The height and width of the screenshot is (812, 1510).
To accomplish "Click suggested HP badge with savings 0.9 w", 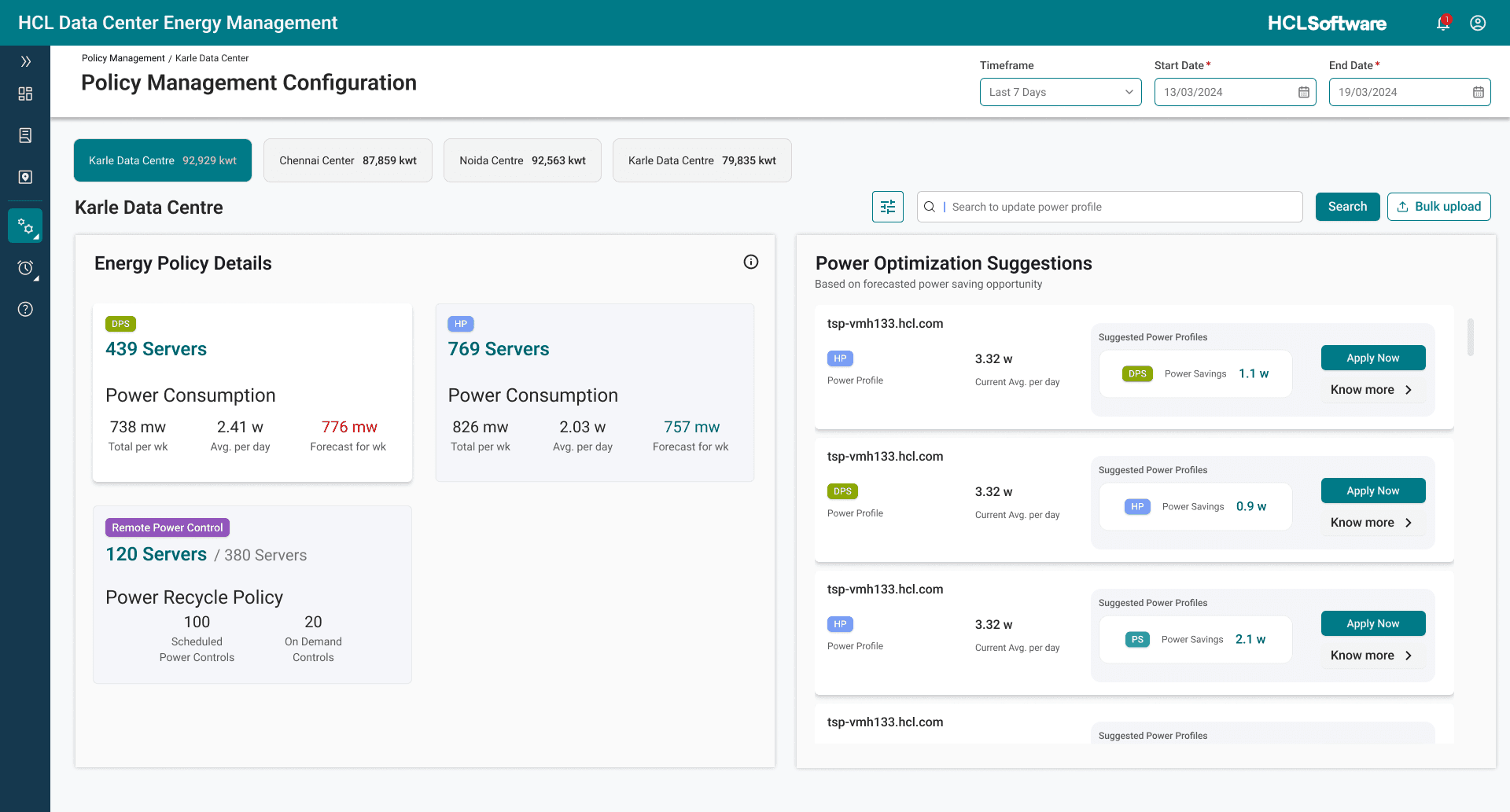I will point(1137,507).
